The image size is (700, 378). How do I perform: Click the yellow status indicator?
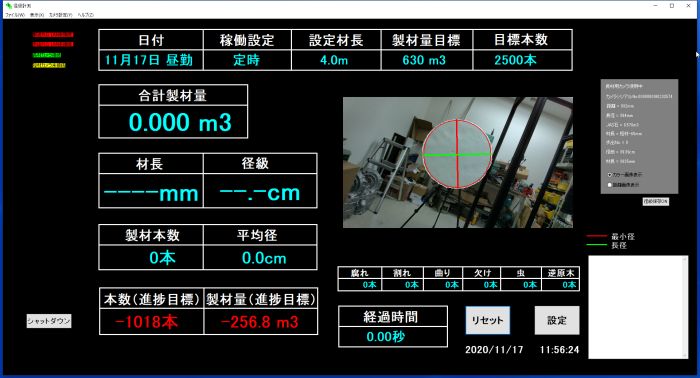(x=49, y=65)
